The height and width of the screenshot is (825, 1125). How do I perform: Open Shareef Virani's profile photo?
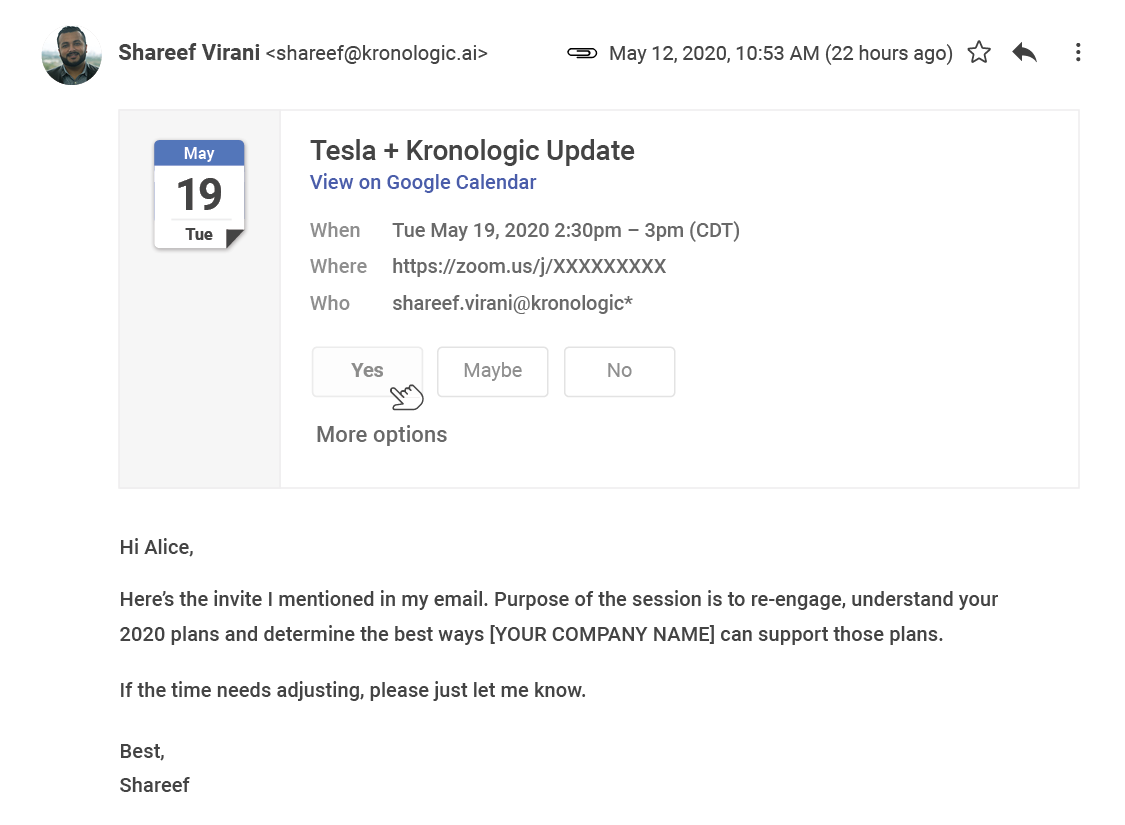pos(72,55)
